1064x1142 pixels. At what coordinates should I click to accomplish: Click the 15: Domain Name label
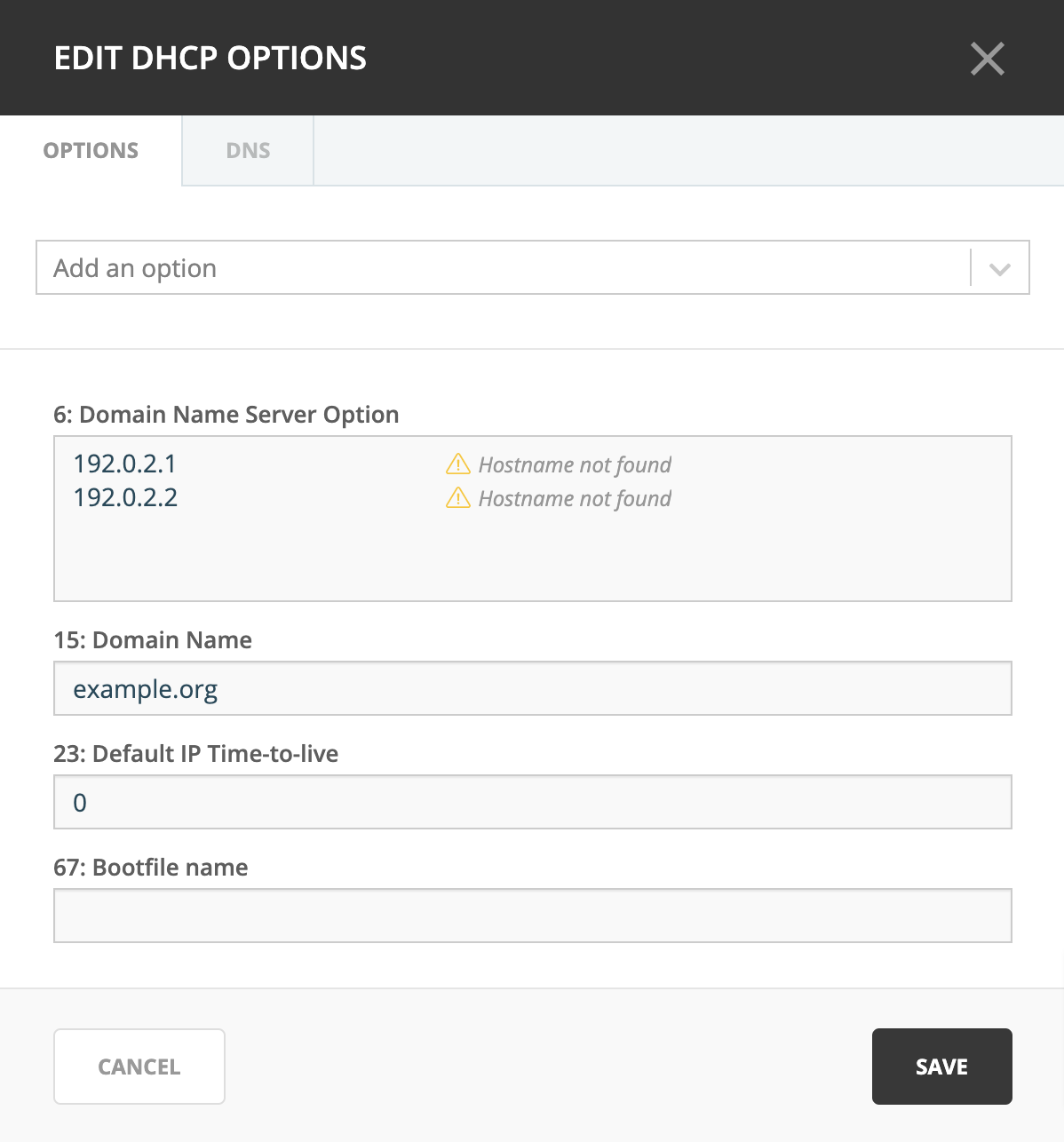click(153, 640)
